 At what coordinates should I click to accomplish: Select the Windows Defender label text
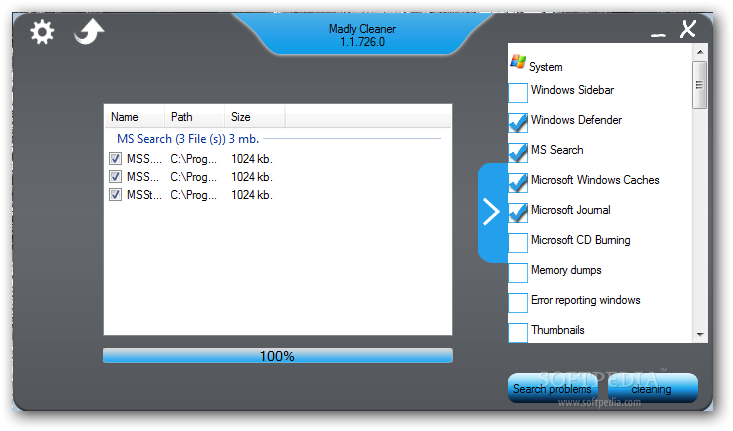576,120
